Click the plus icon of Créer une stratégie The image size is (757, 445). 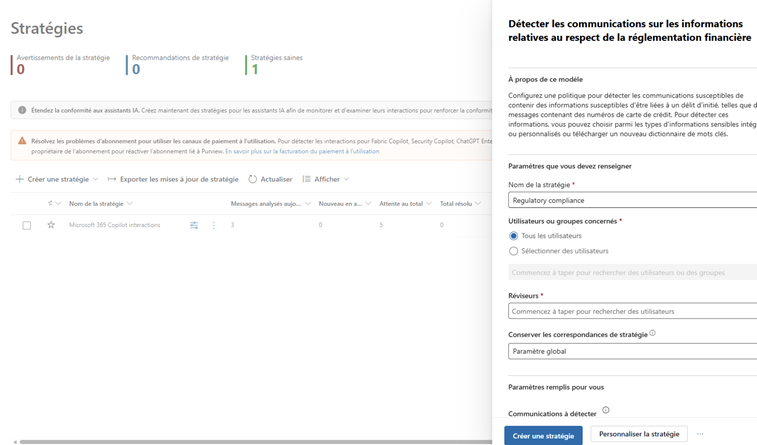[x=19, y=179]
